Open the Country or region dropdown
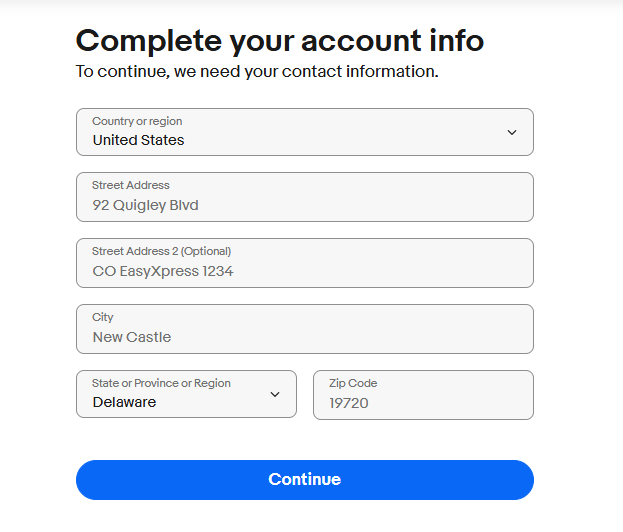Screen dimensions: 623x532 pyautogui.click(x=304, y=132)
